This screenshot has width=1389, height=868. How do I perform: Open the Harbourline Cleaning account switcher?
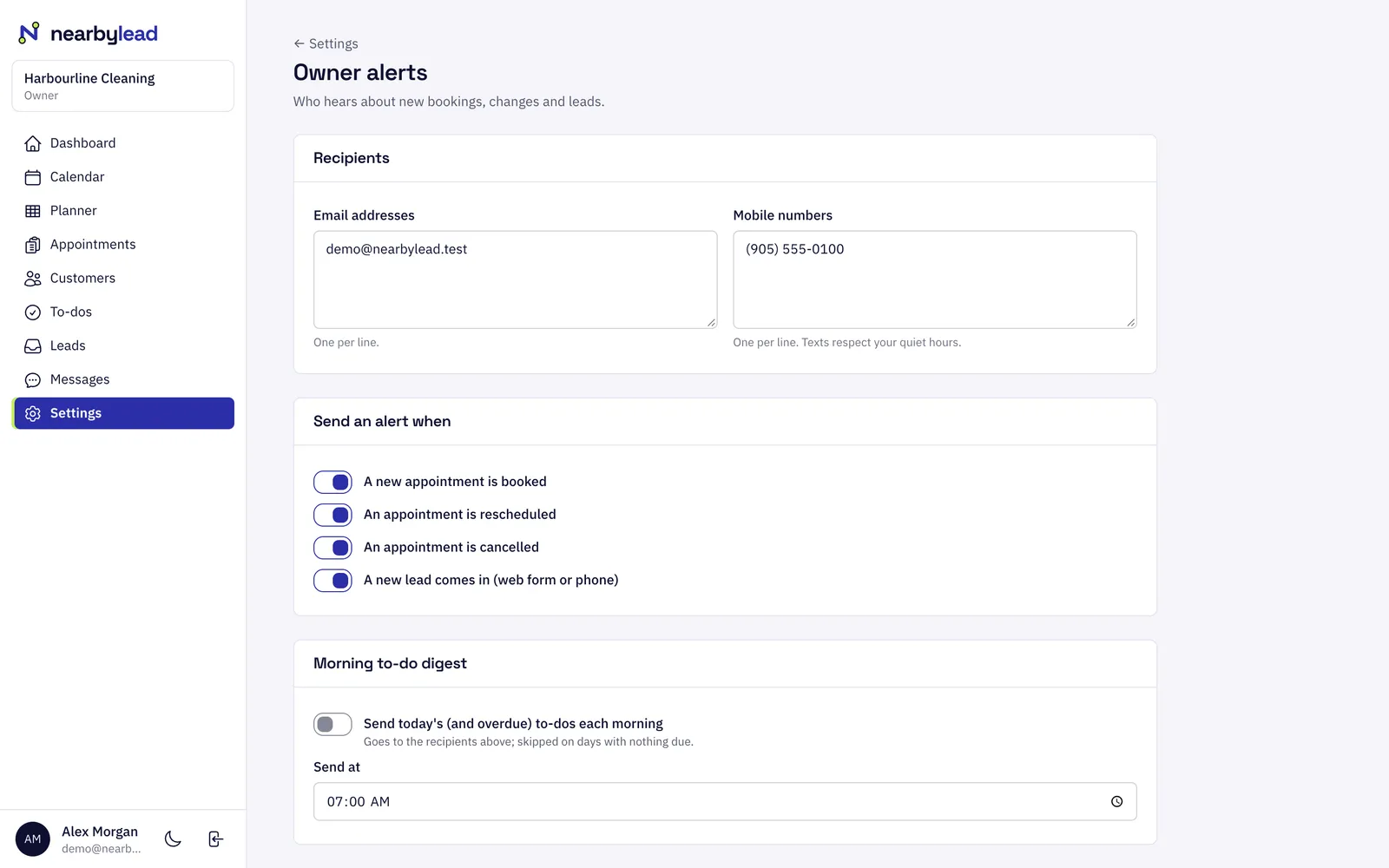pyautogui.click(x=123, y=86)
